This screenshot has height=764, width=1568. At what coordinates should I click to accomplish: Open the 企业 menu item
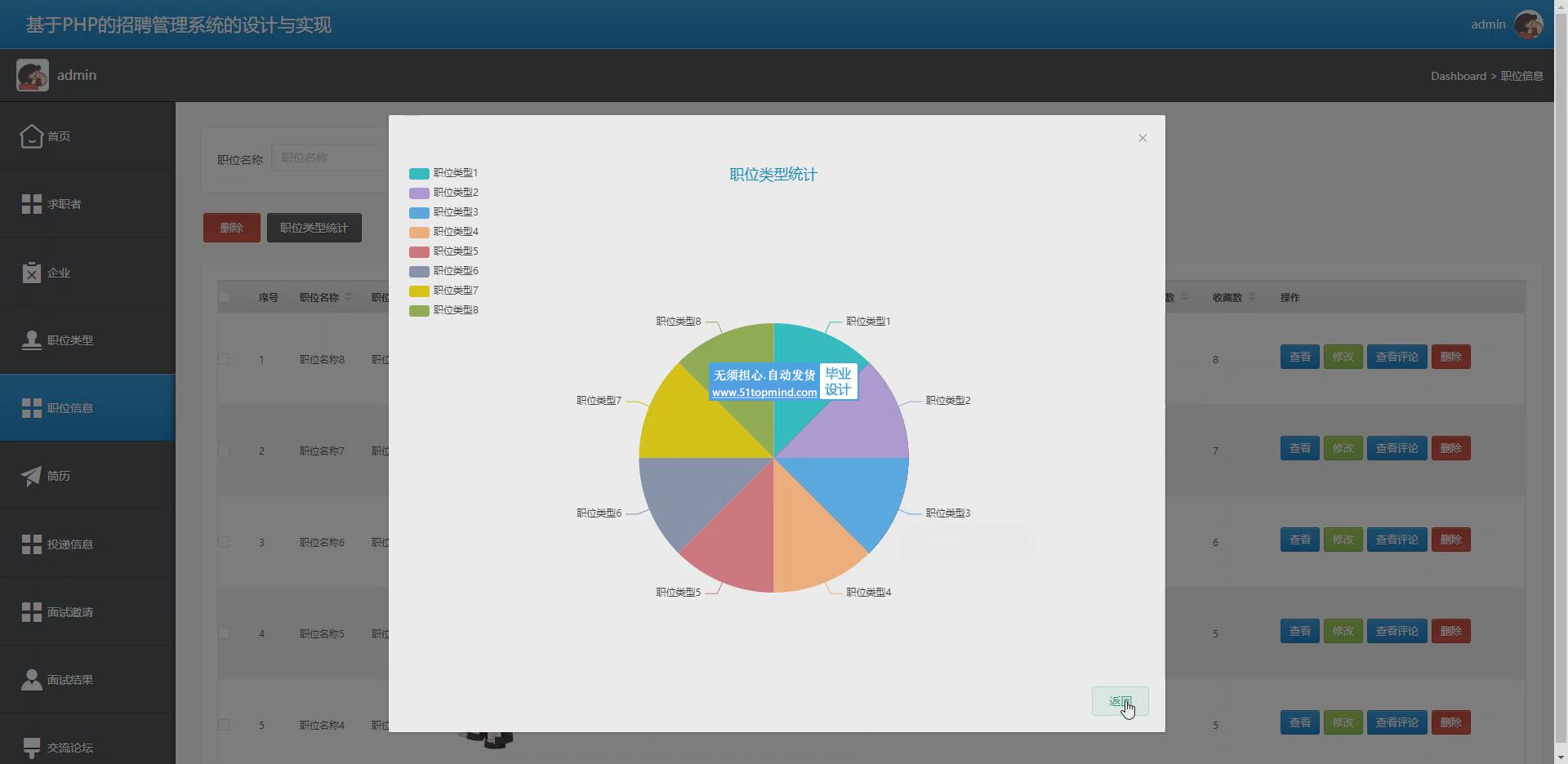pyautogui.click(x=87, y=273)
